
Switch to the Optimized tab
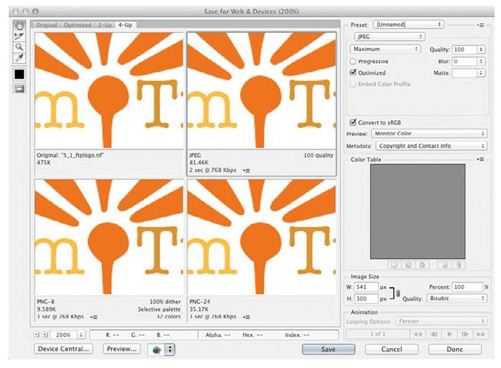point(77,25)
